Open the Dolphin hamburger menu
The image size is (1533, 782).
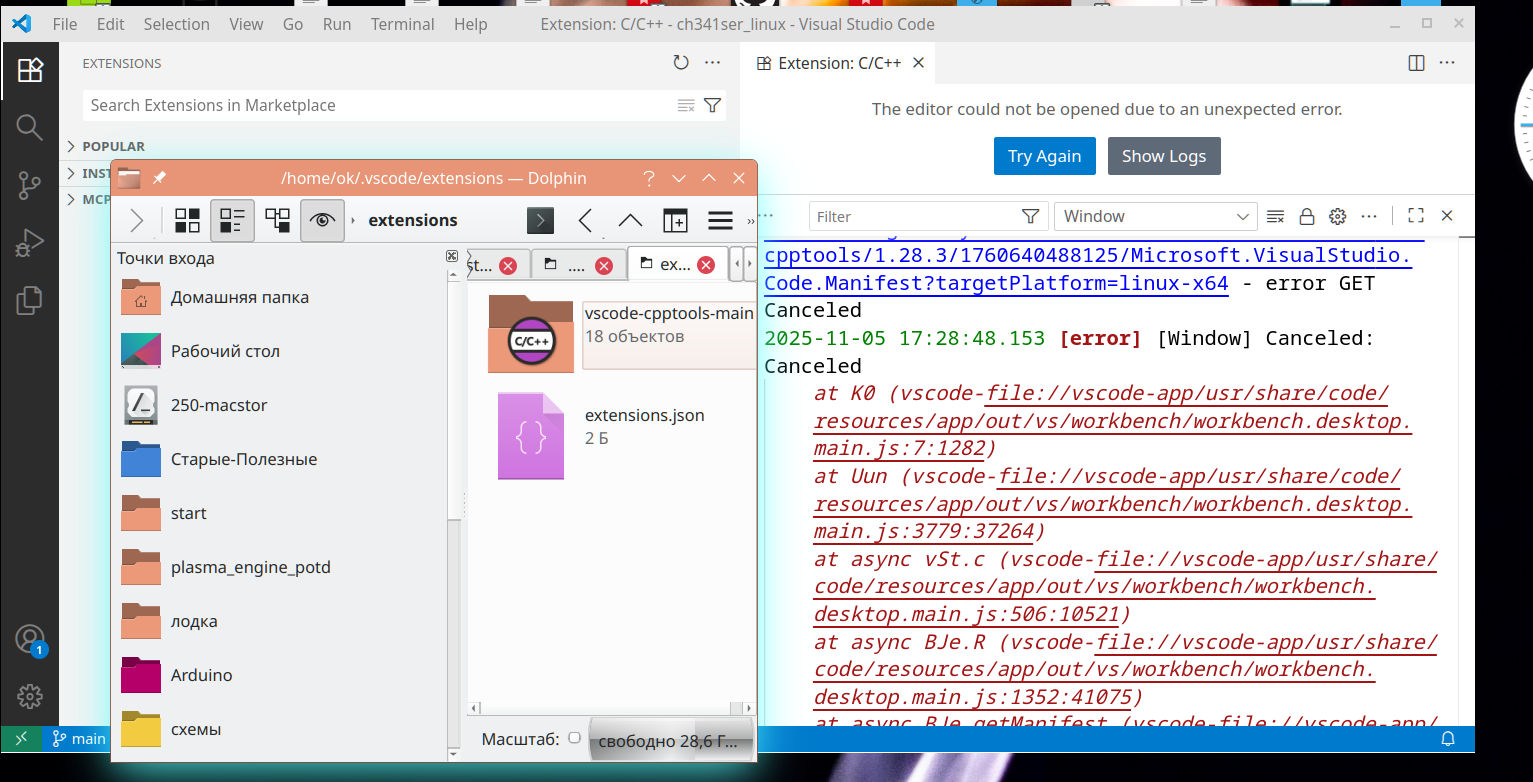coord(720,220)
